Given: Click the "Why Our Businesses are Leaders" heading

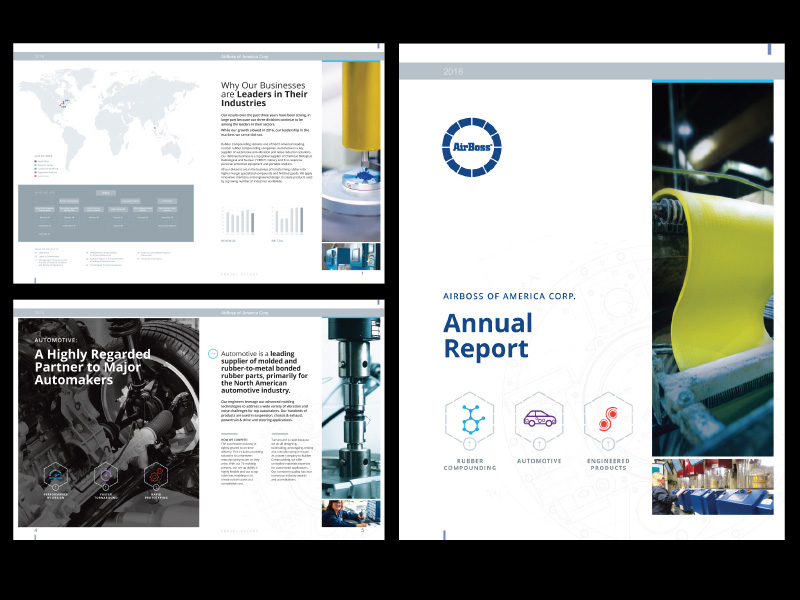Looking at the screenshot, I should pos(264,94).
